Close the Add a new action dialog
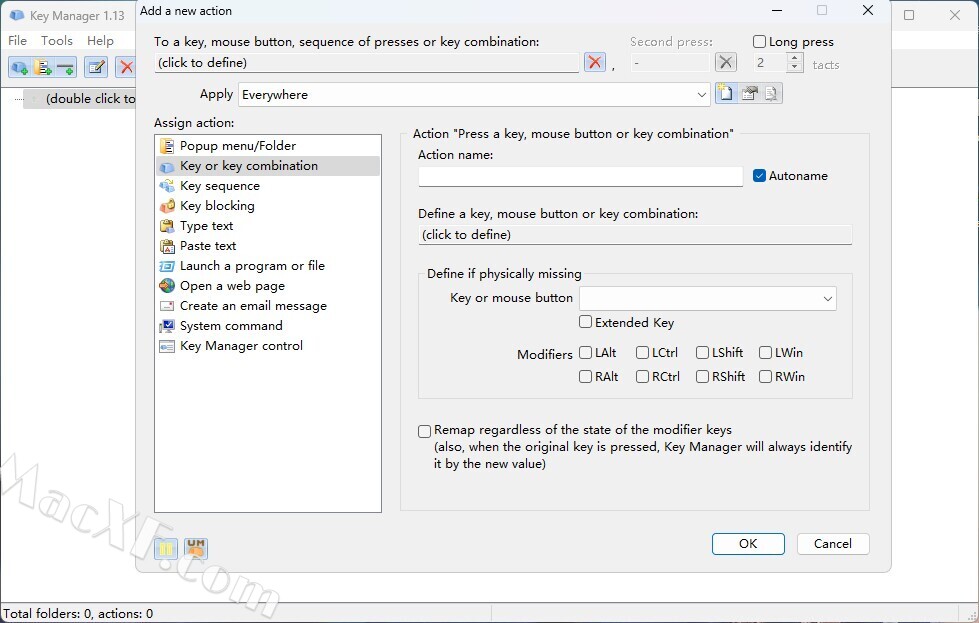The width and height of the screenshot is (979, 623). 867,11
